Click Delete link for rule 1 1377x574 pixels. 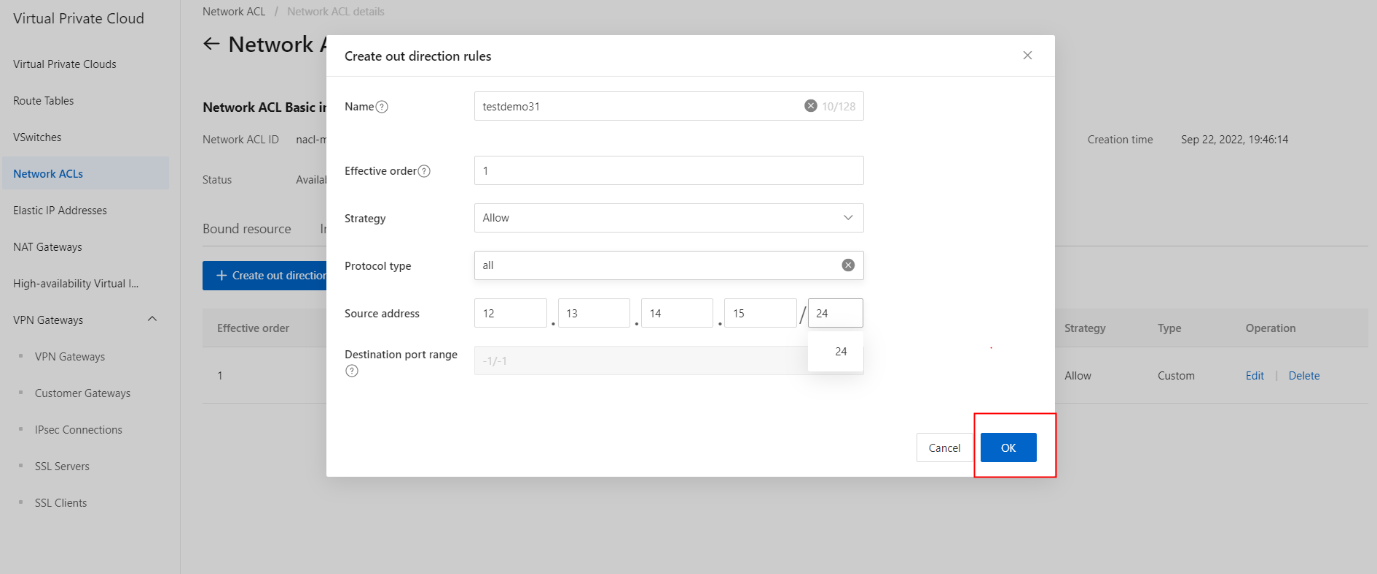pos(1304,376)
